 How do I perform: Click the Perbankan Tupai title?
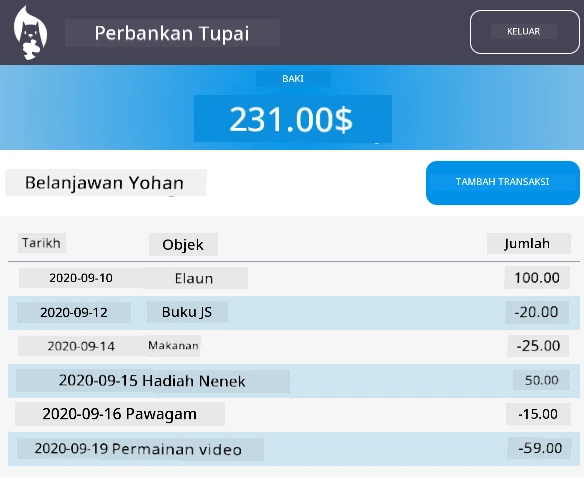(x=172, y=33)
